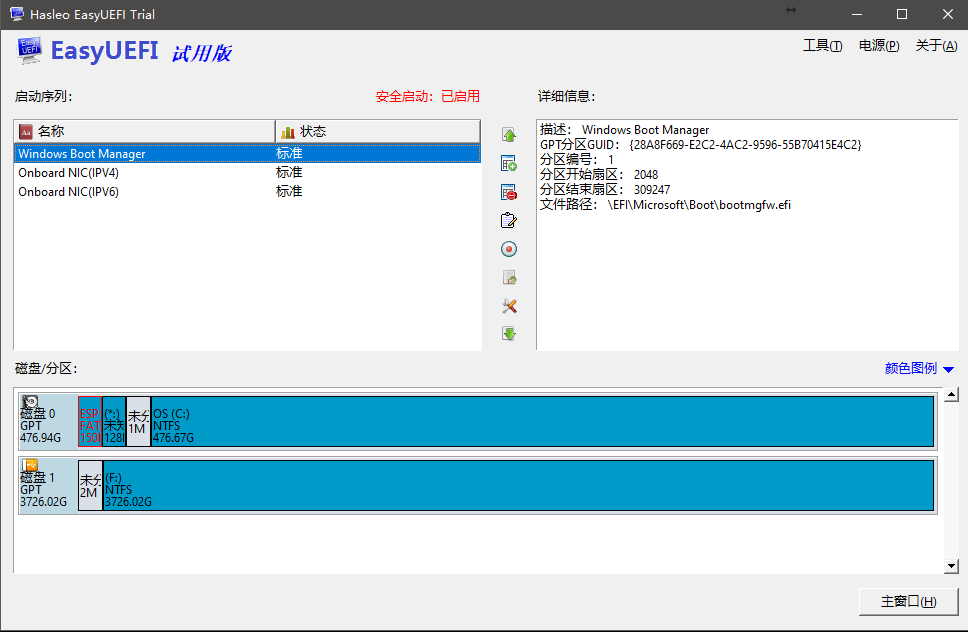Select the (F:) NTFS partition

(x=519, y=485)
